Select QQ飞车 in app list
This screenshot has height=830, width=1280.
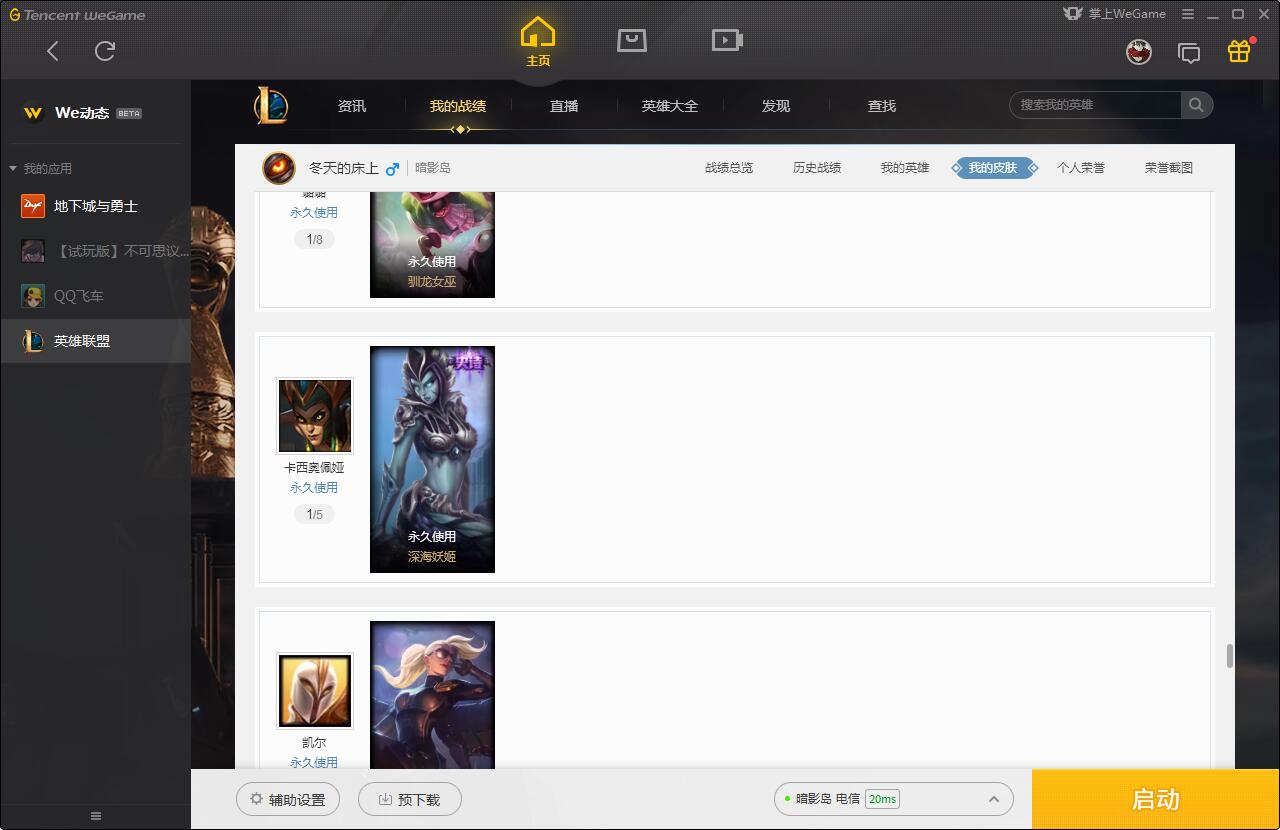click(95, 296)
